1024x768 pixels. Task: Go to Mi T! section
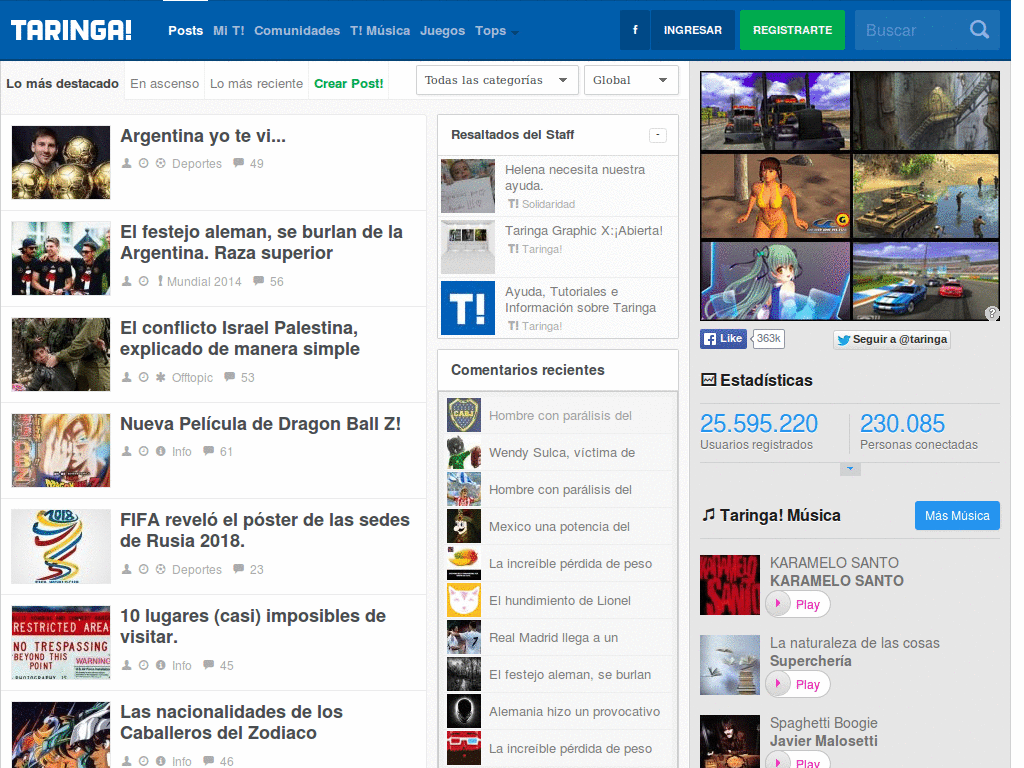click(x=229, y=31)
